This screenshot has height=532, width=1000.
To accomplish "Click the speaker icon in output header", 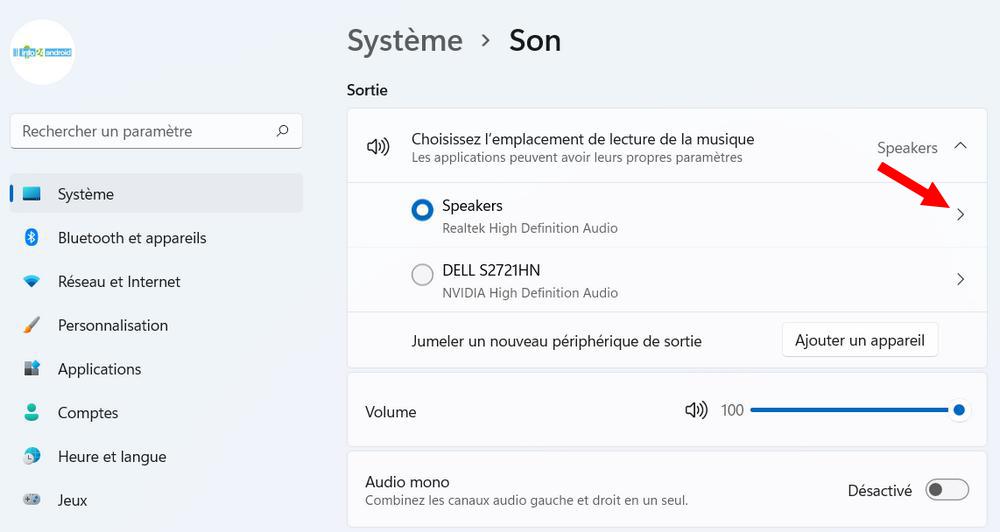I will (x=378, y=147).
